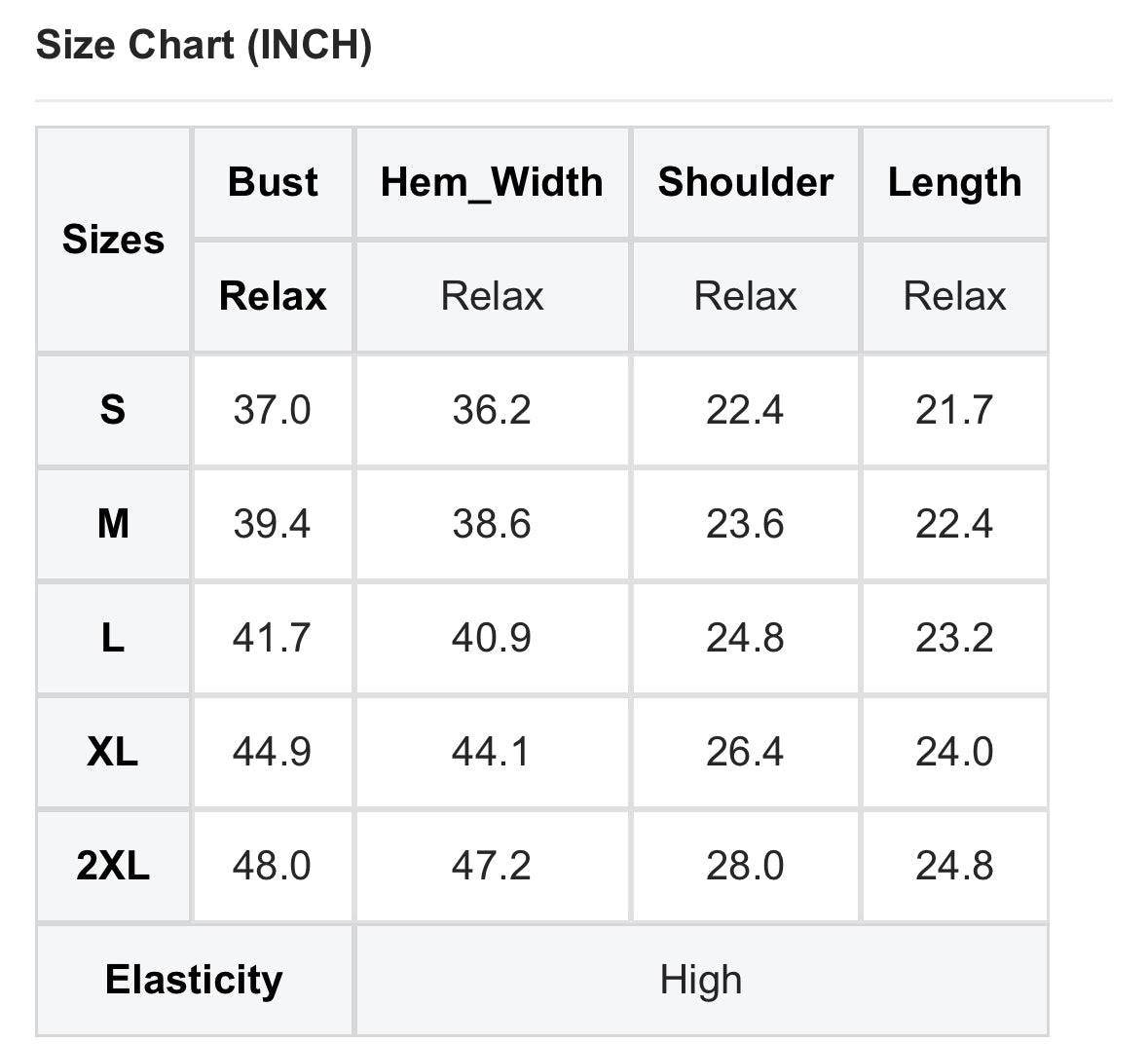Click the XL size row label

114,752
